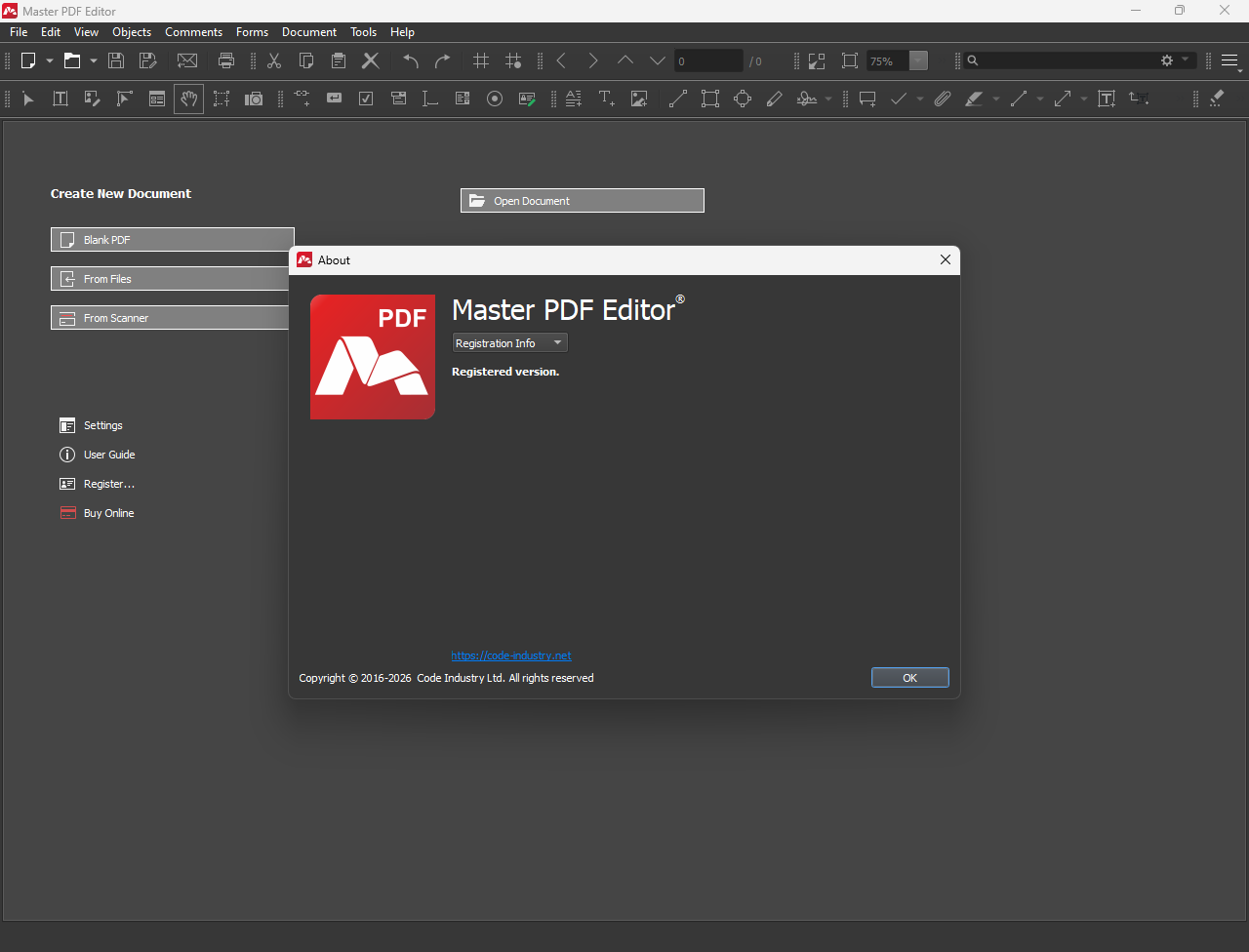Click the Save As floppy-with-pencil icon
Screen dimensions: 1249x952
click(148, 60)
